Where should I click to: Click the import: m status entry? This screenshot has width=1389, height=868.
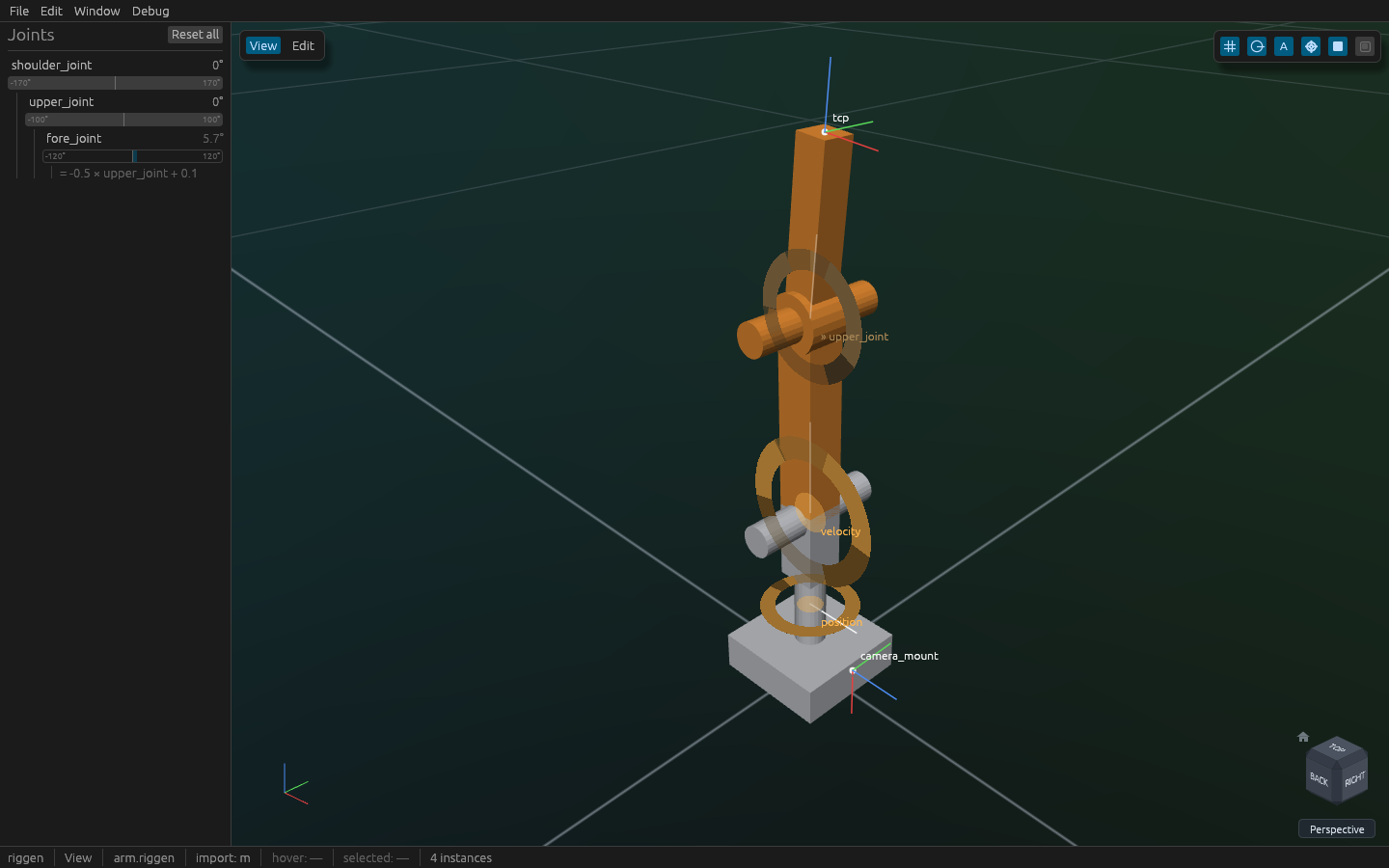(223, 858)
